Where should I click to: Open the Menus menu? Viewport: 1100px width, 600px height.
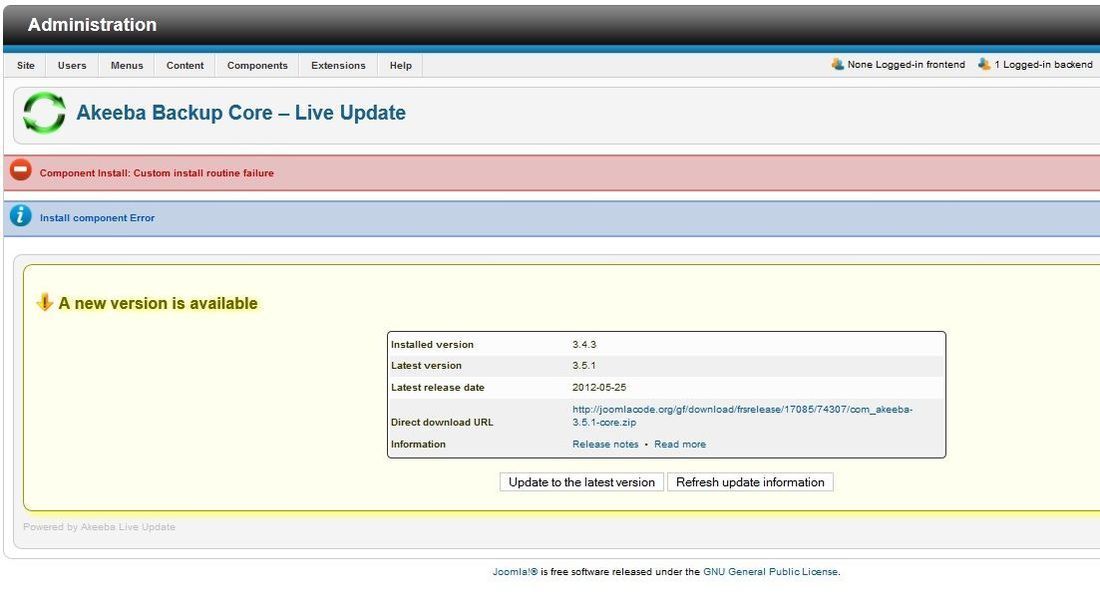pyautogui.click(x=127, y=65)
